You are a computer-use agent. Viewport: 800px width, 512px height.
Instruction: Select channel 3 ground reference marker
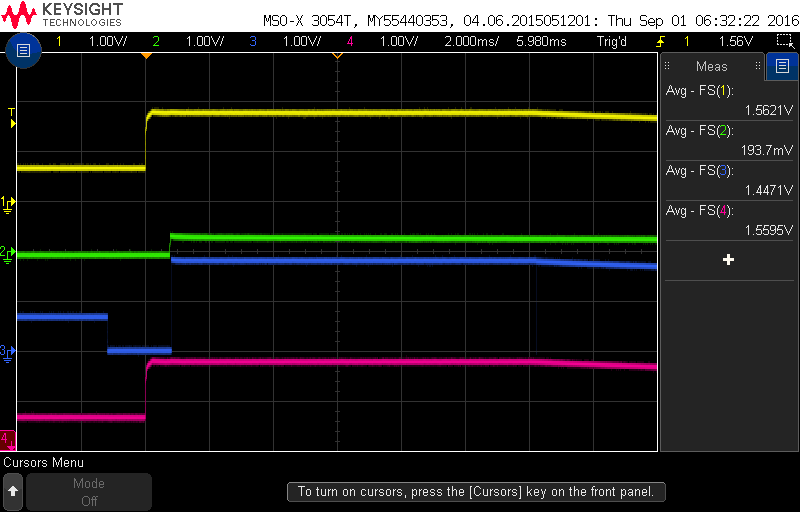click(x=8, y=353)
